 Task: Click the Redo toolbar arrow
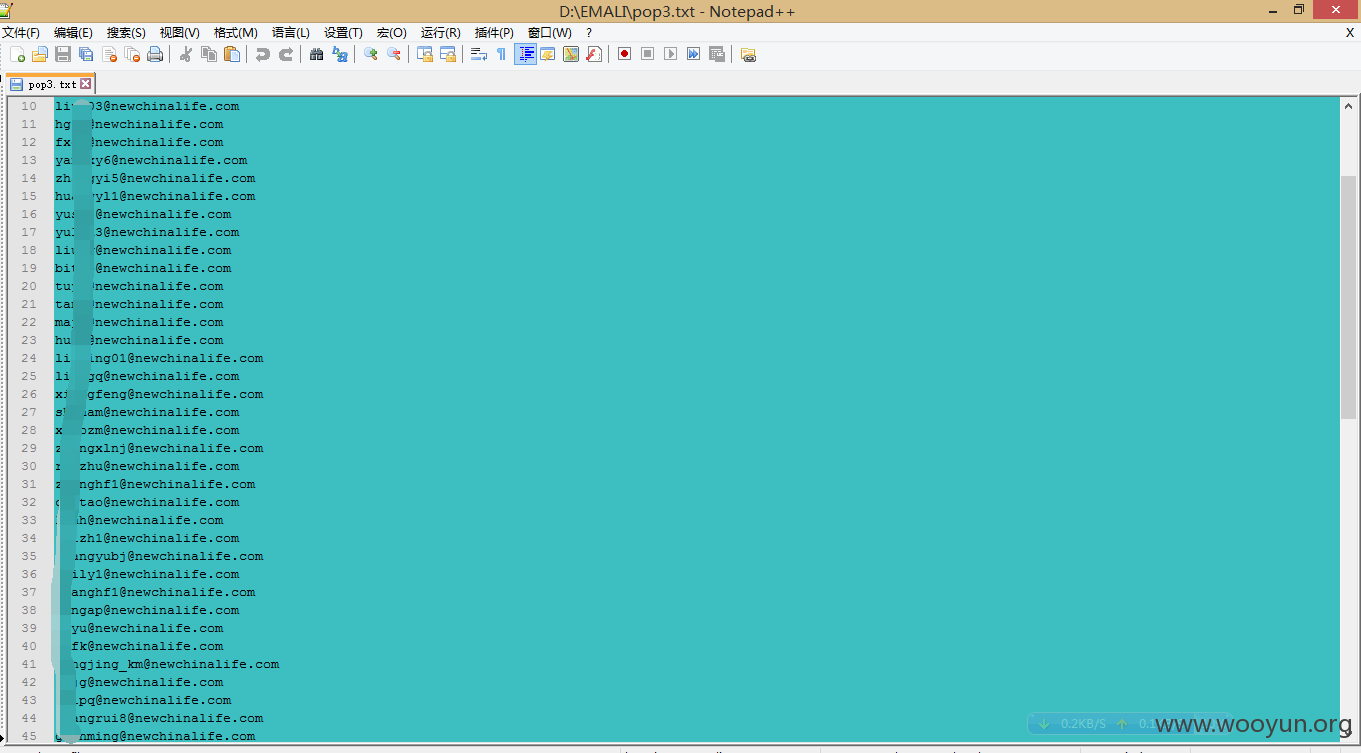[285, 54]
